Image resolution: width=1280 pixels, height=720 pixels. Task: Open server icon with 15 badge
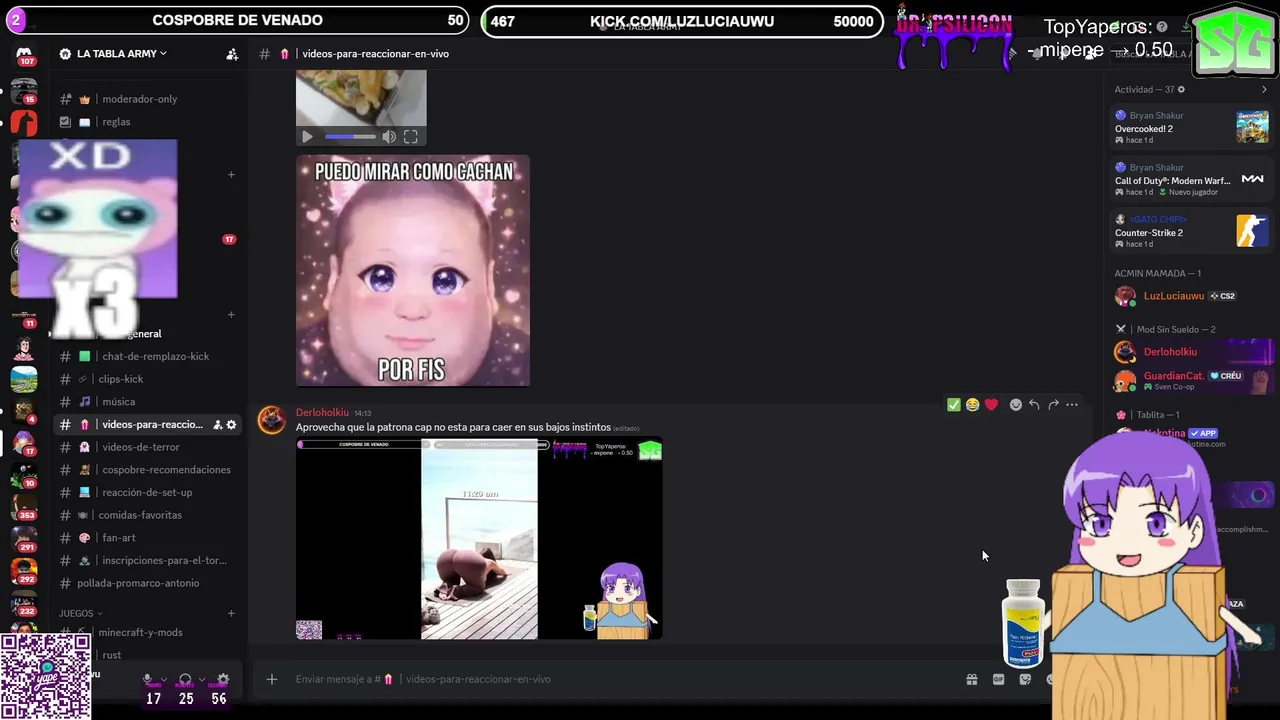click(x=24, y=91)
